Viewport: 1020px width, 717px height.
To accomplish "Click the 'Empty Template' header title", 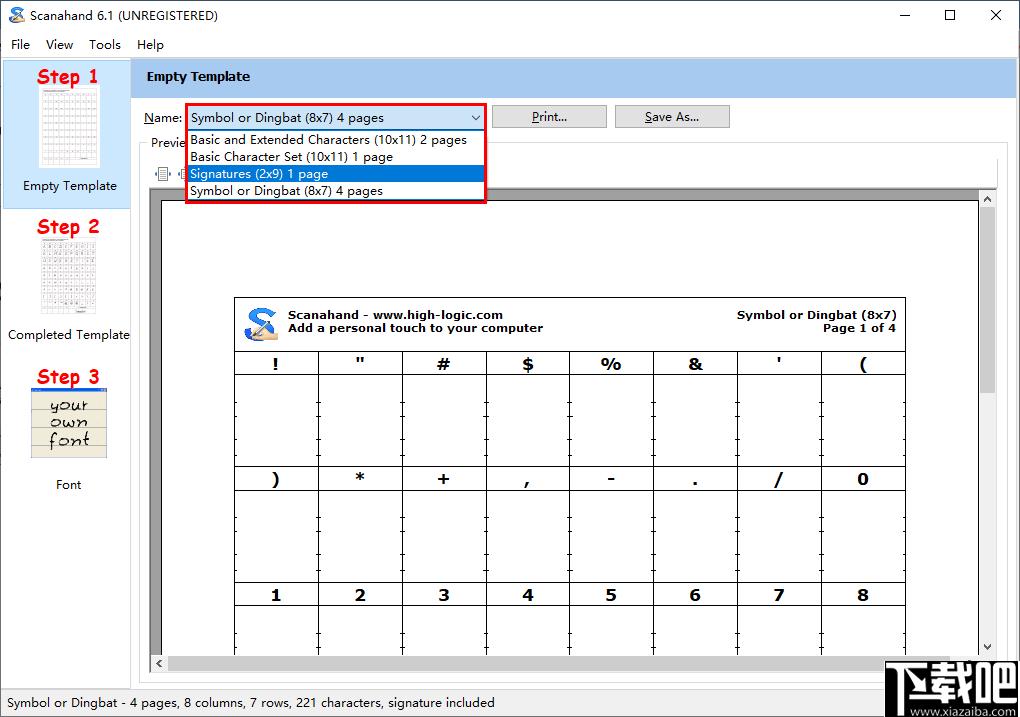I will click(x=198, y=77).
